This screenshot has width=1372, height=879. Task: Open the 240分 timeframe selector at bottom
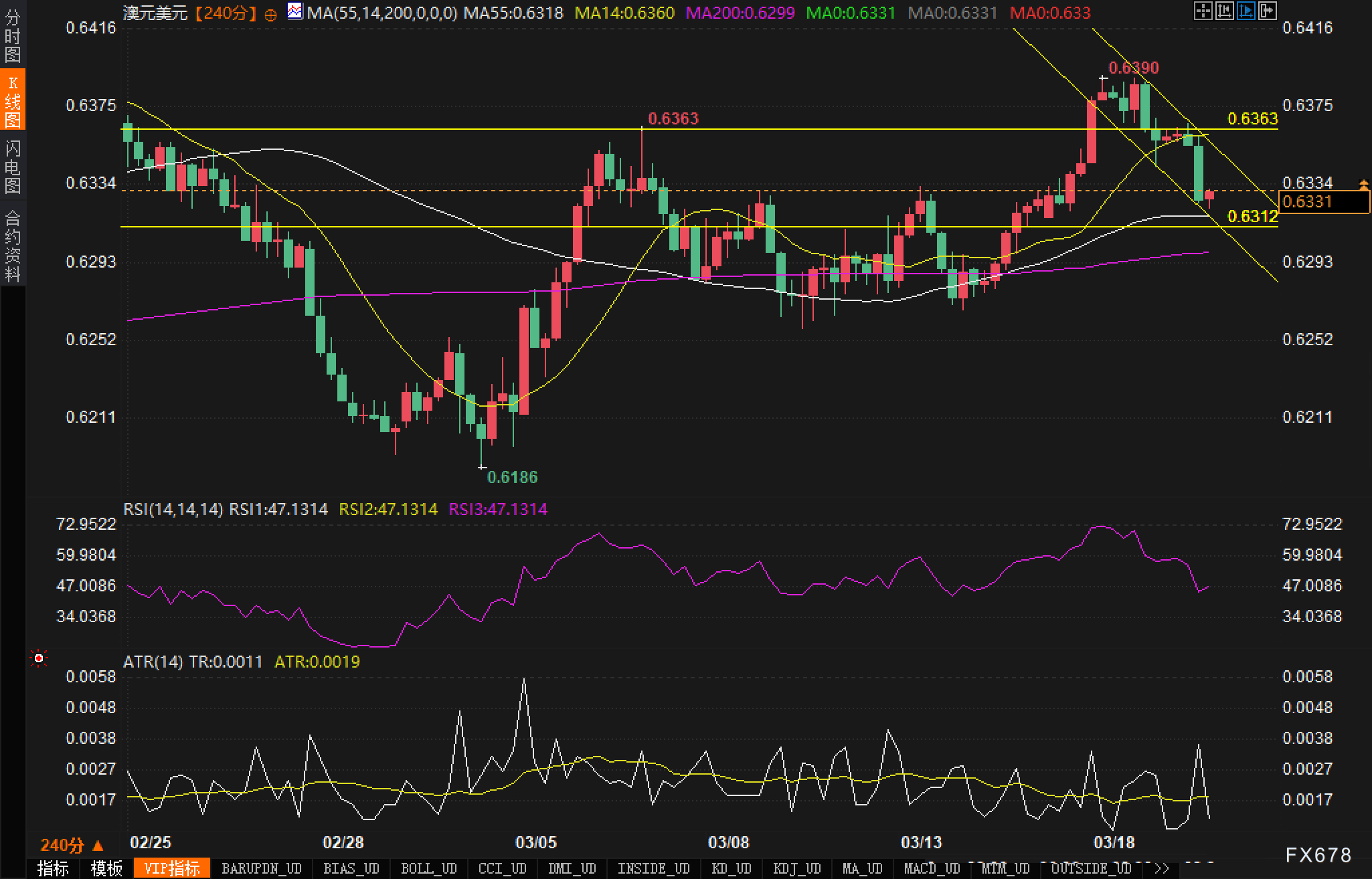tap(72, 846)
